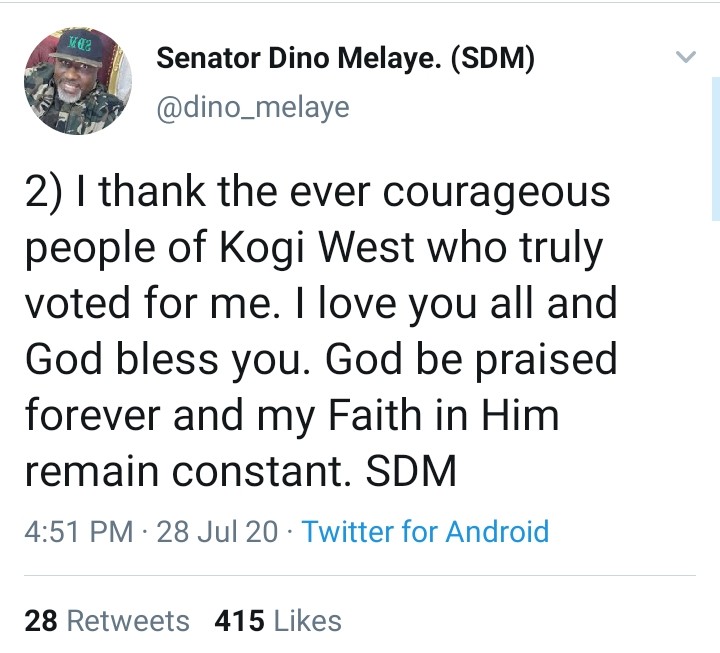
Task: Click the "2)" thread number in the tweet
Action: tap(45, 192)
